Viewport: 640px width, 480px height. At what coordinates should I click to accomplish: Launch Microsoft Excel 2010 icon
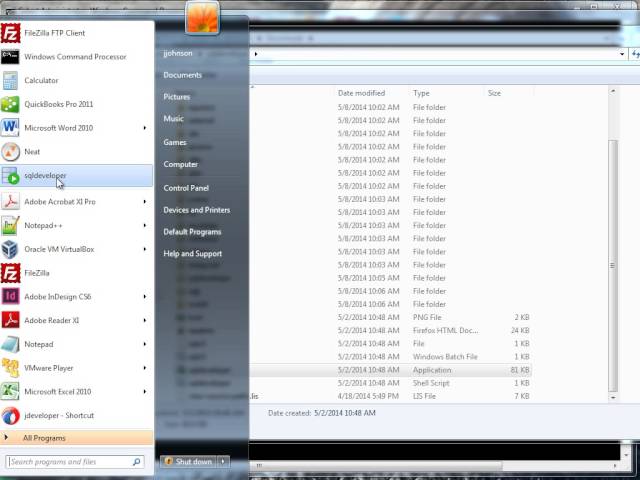[10, 391]
